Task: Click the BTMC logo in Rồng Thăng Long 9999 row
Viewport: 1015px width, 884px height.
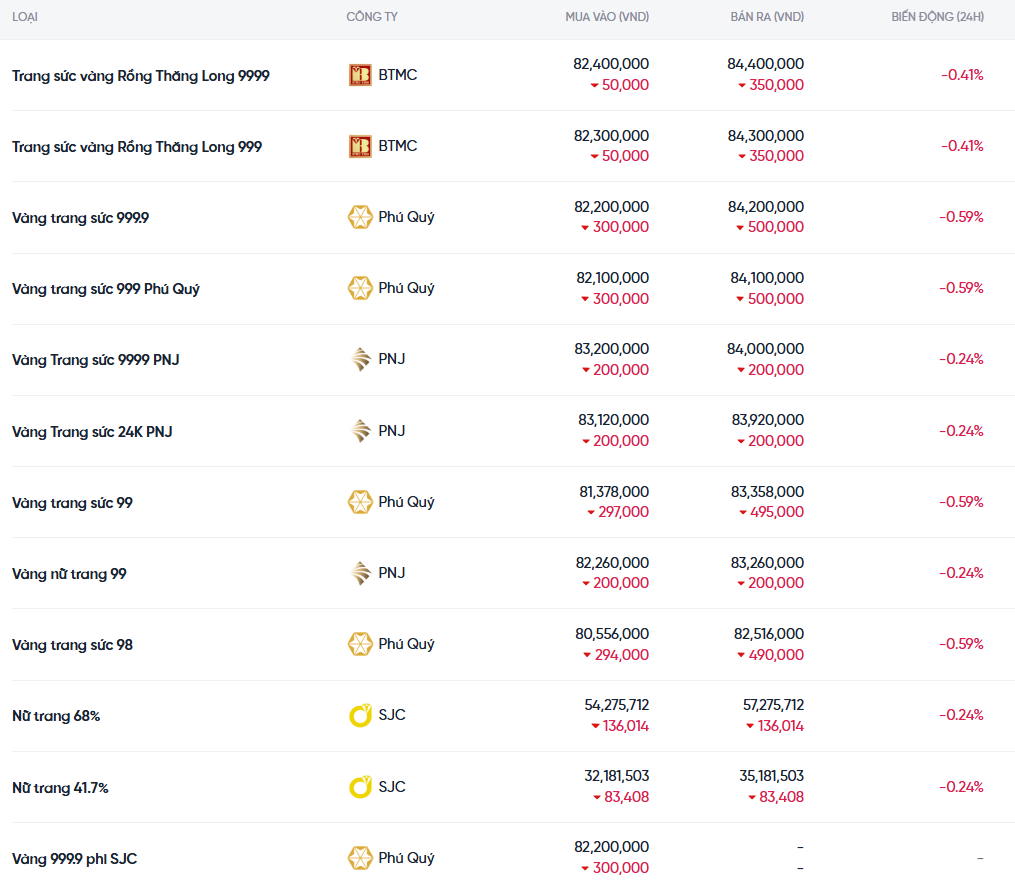Action: click(x=360, y=75)
